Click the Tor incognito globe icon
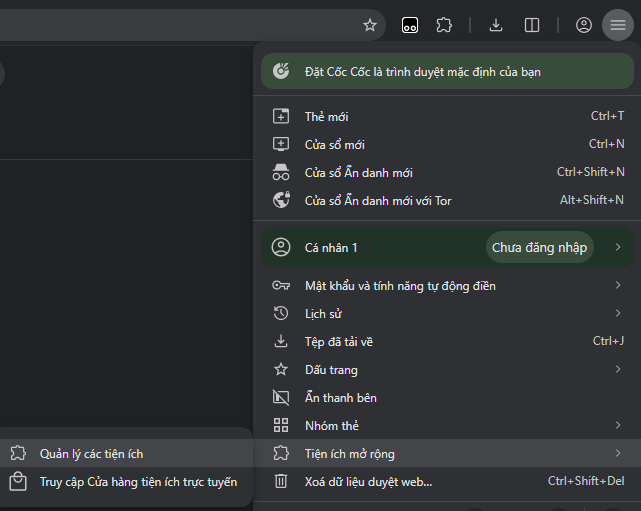The height and width of the screenshot is (511, 641). (281, 200)
